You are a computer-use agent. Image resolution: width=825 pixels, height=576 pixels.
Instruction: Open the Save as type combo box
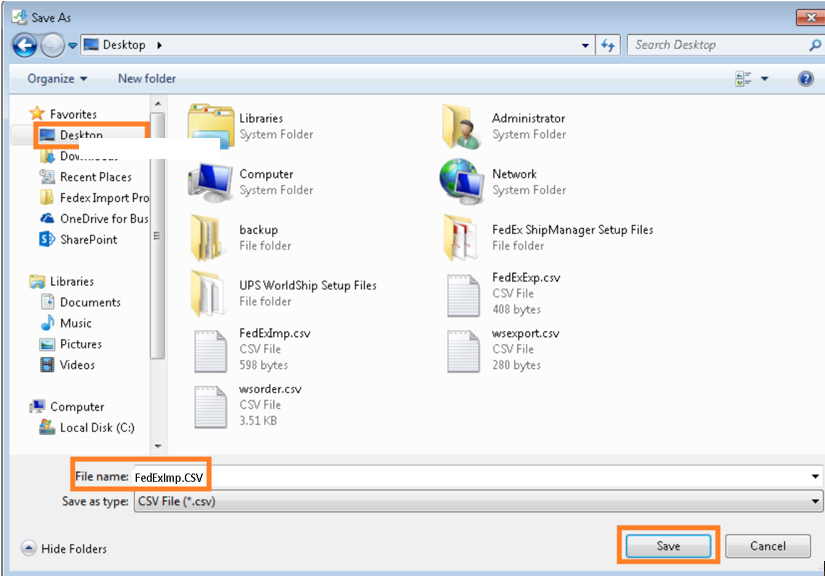(478, 501)
